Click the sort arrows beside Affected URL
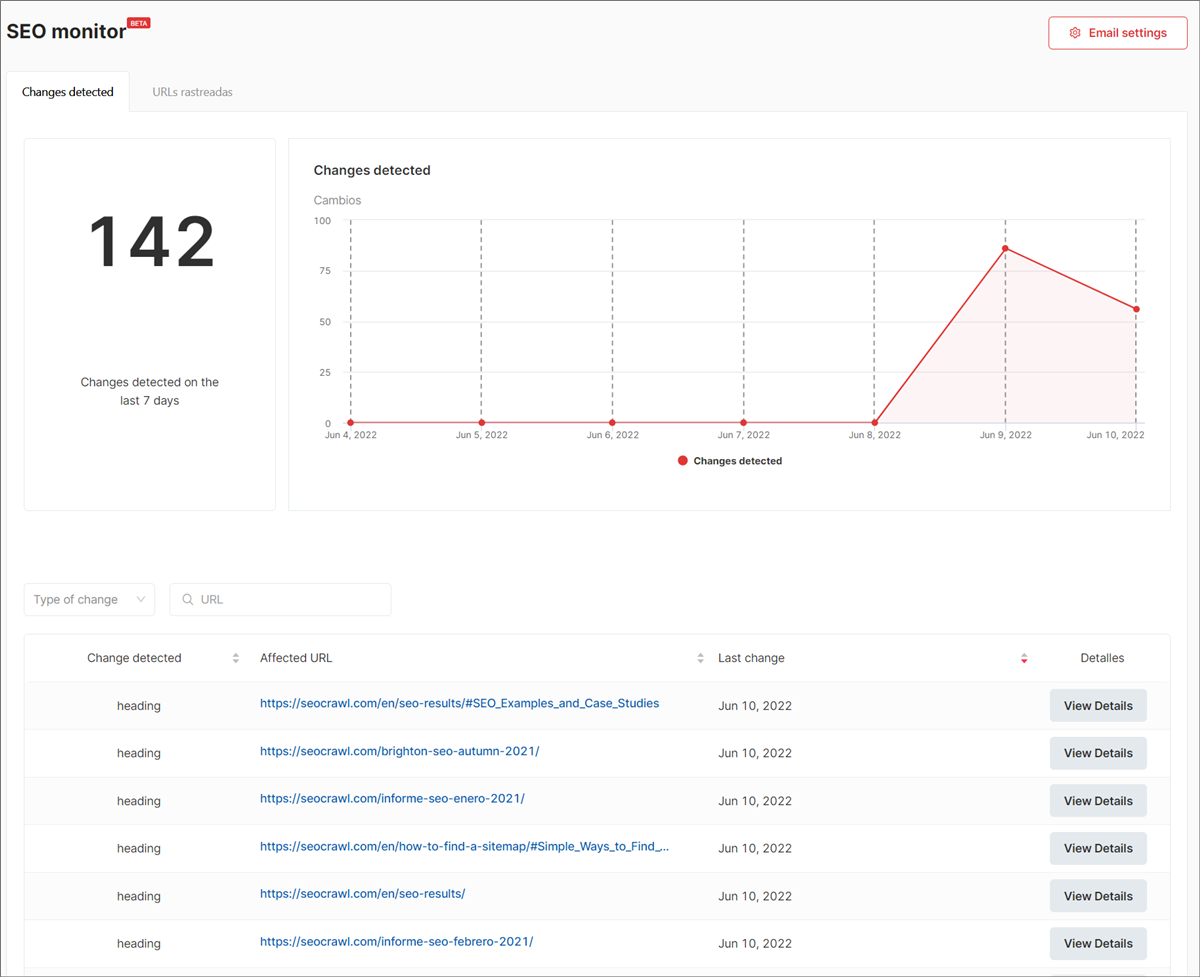 (700, 658)
